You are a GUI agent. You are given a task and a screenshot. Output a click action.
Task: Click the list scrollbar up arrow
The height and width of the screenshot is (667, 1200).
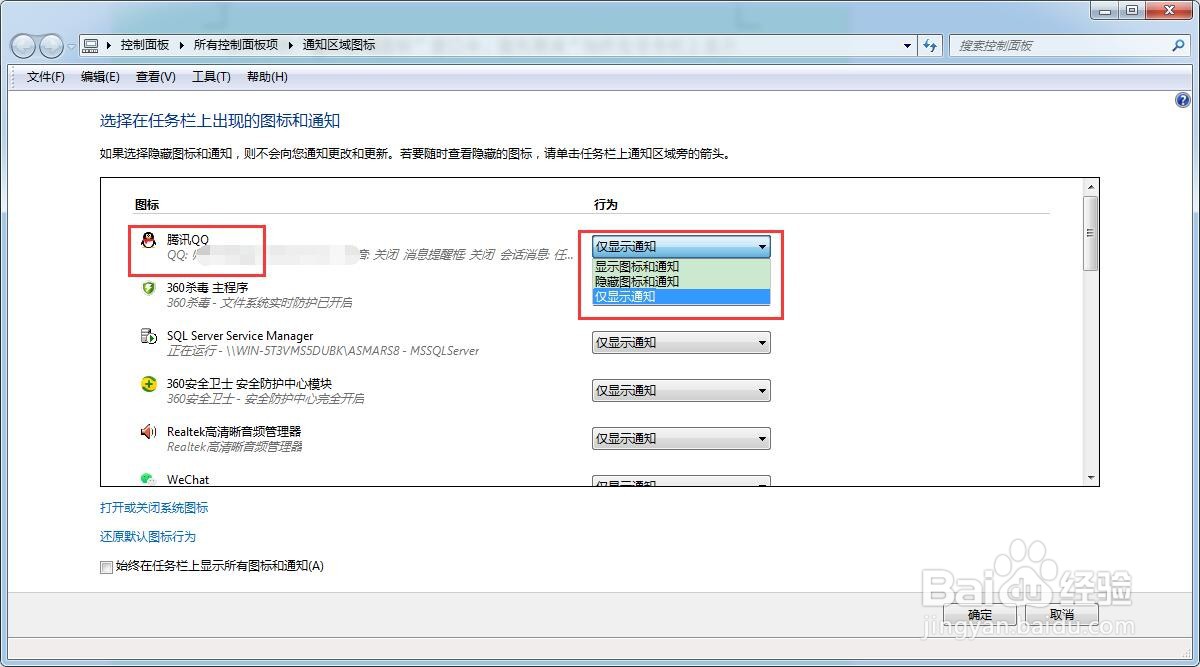1090,187
